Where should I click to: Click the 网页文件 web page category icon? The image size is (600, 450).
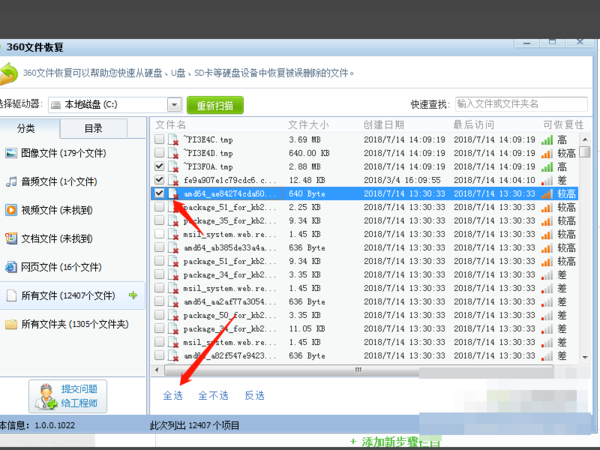[12, 267]
